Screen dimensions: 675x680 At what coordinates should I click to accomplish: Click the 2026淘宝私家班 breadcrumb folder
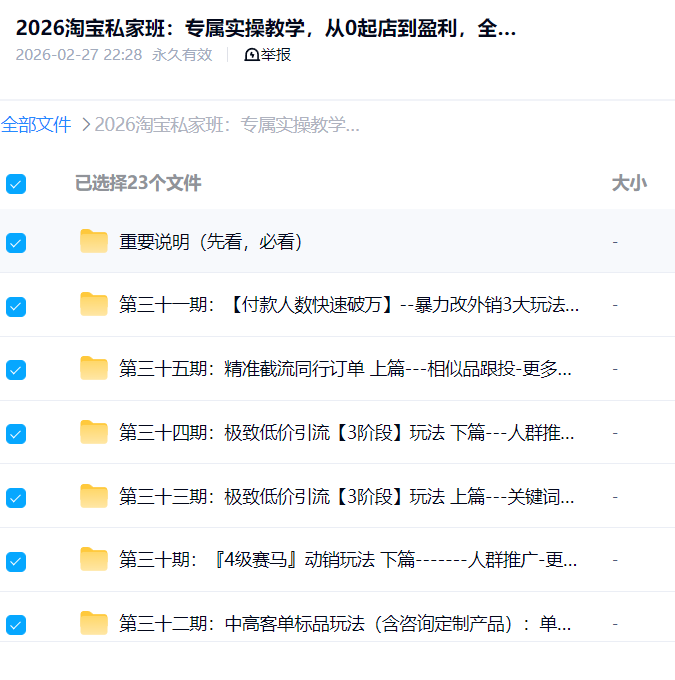coord(227,125)
